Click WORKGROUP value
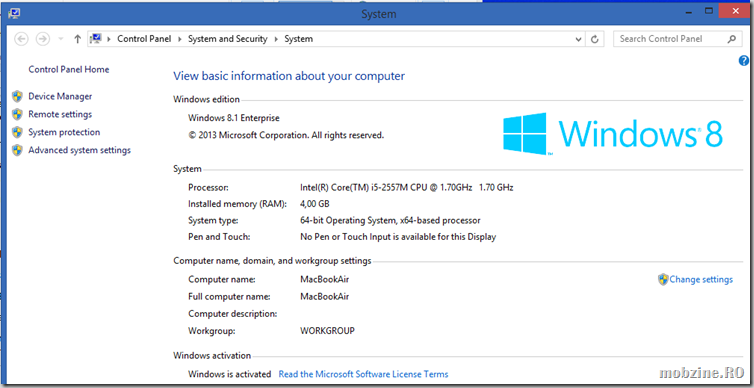The width and height of the screenshot is (754, 388). 327,331
